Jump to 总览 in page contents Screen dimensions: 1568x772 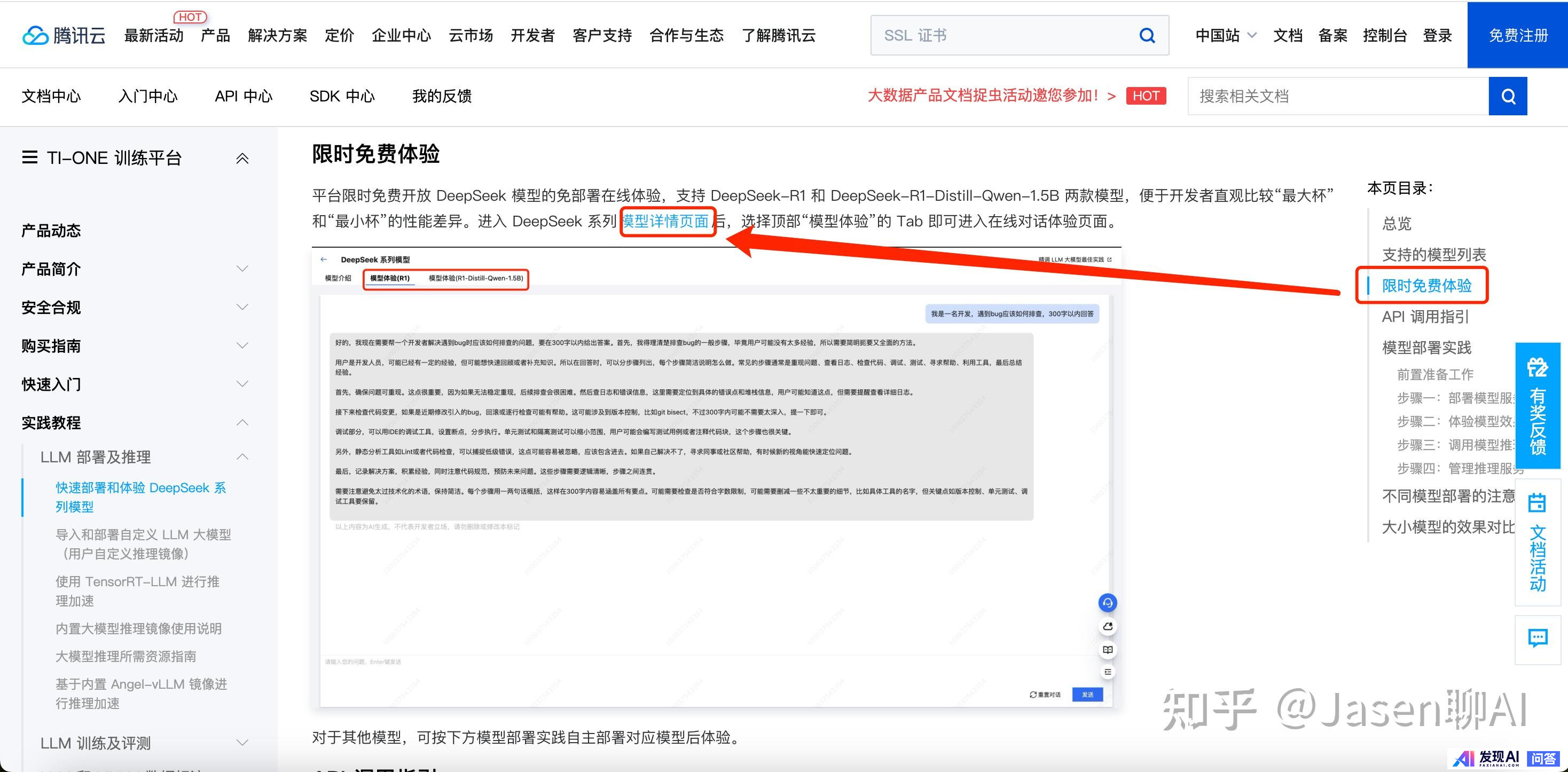tap(1397, 223)
